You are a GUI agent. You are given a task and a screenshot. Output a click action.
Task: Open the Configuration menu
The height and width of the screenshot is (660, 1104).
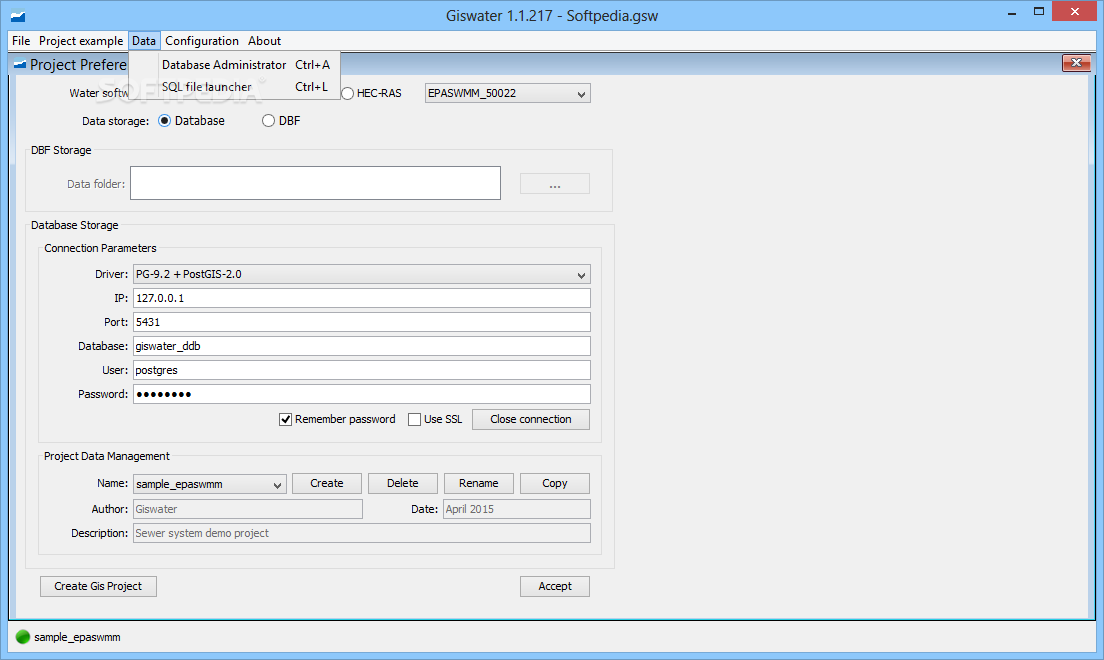coord(202,41)
